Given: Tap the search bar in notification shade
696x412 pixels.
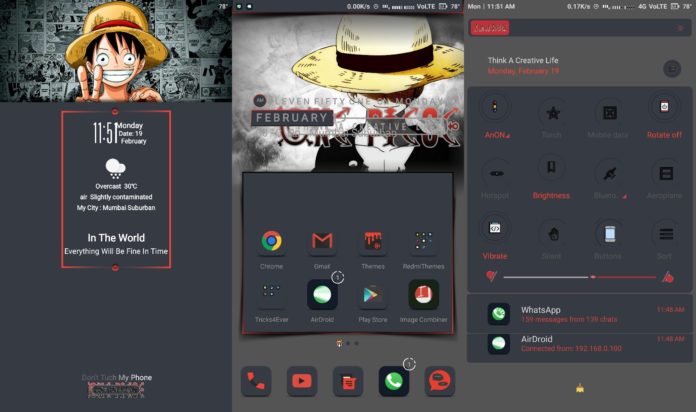Looking at the screenshot, I should (x=580, y=28).
